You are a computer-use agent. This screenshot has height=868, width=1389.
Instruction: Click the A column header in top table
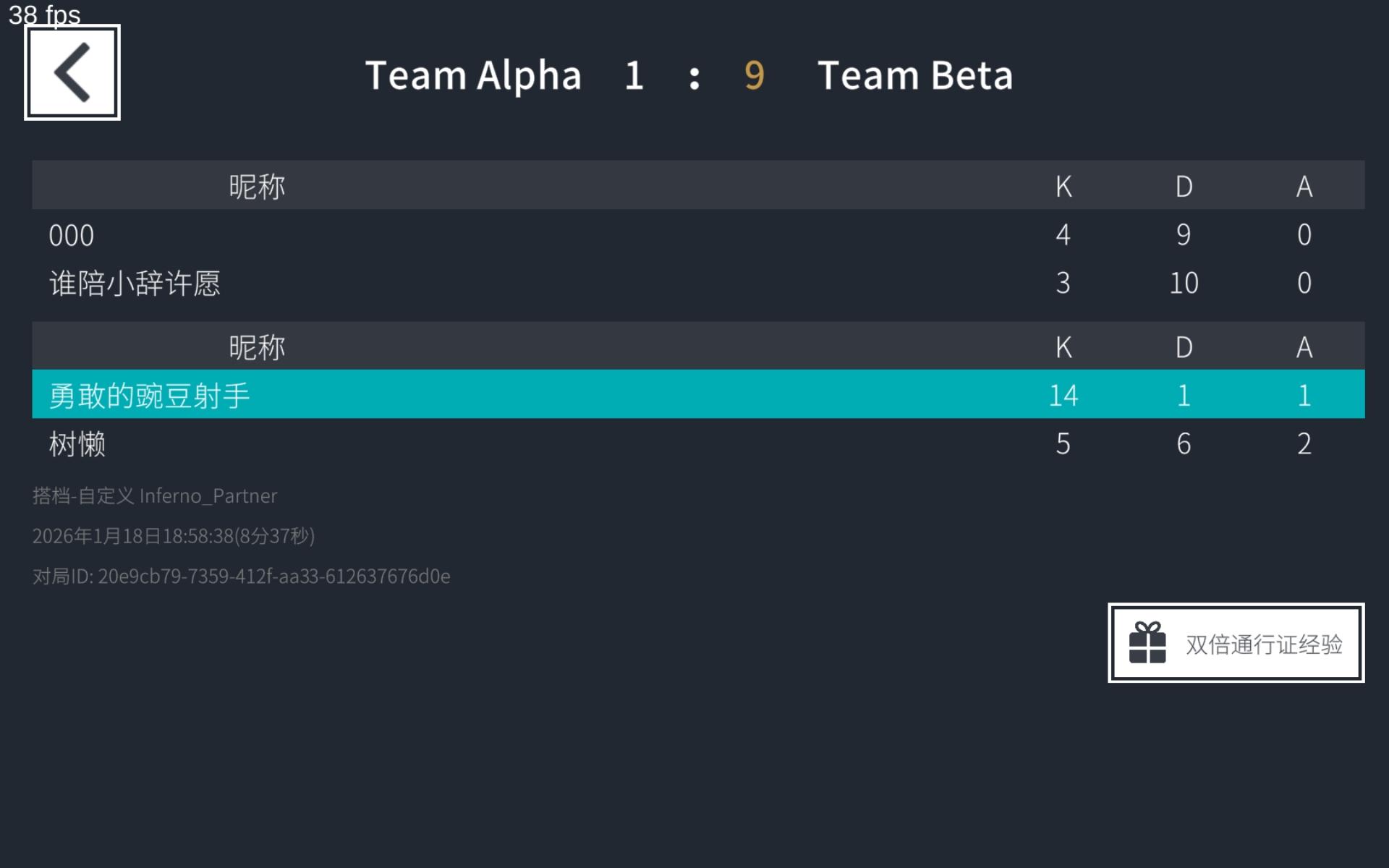[1304, 186]
